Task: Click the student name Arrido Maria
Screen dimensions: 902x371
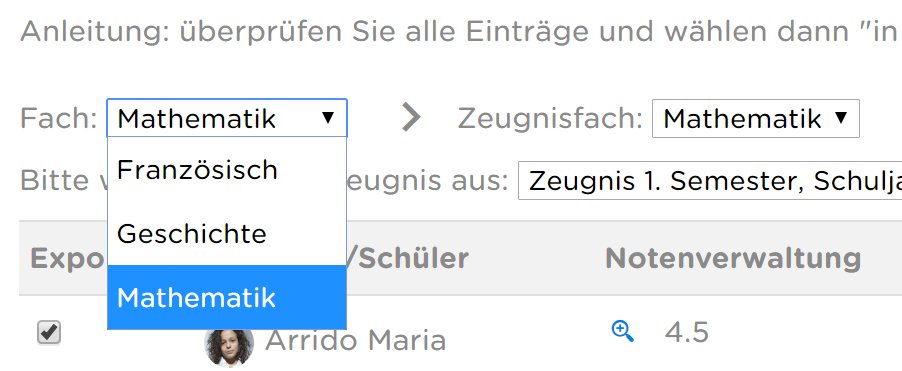Action: tap(356, 340)
